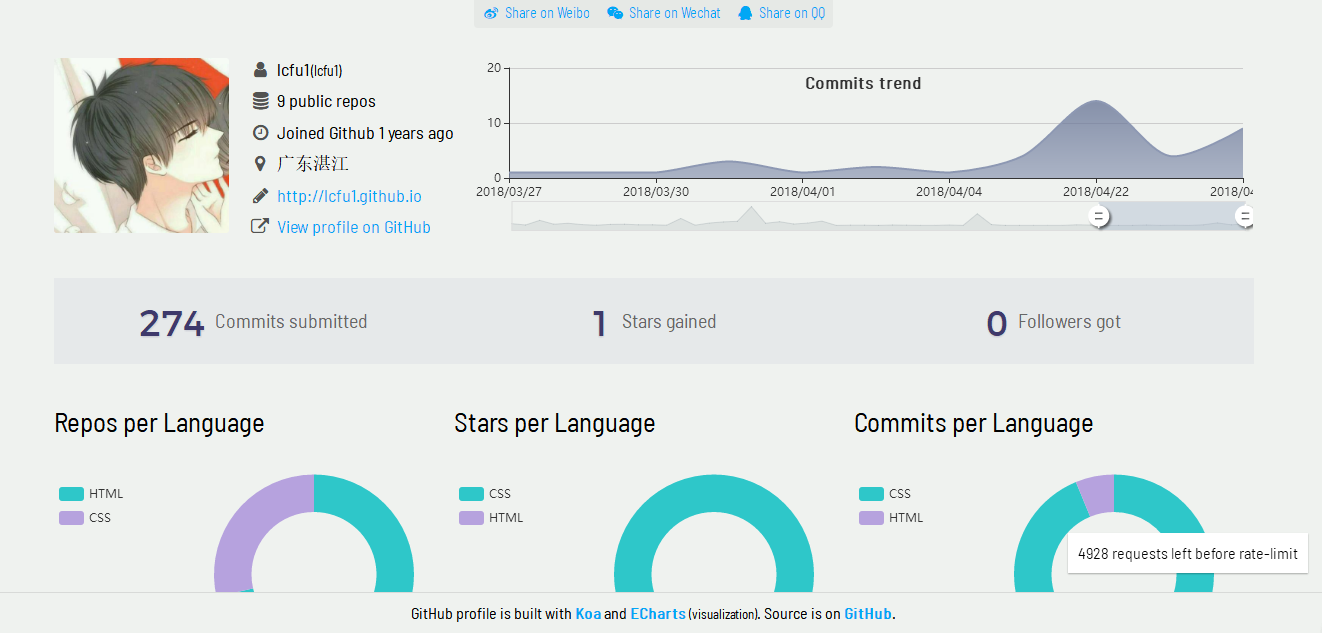Click the clock icon beside Joined Github

(260, 132)
